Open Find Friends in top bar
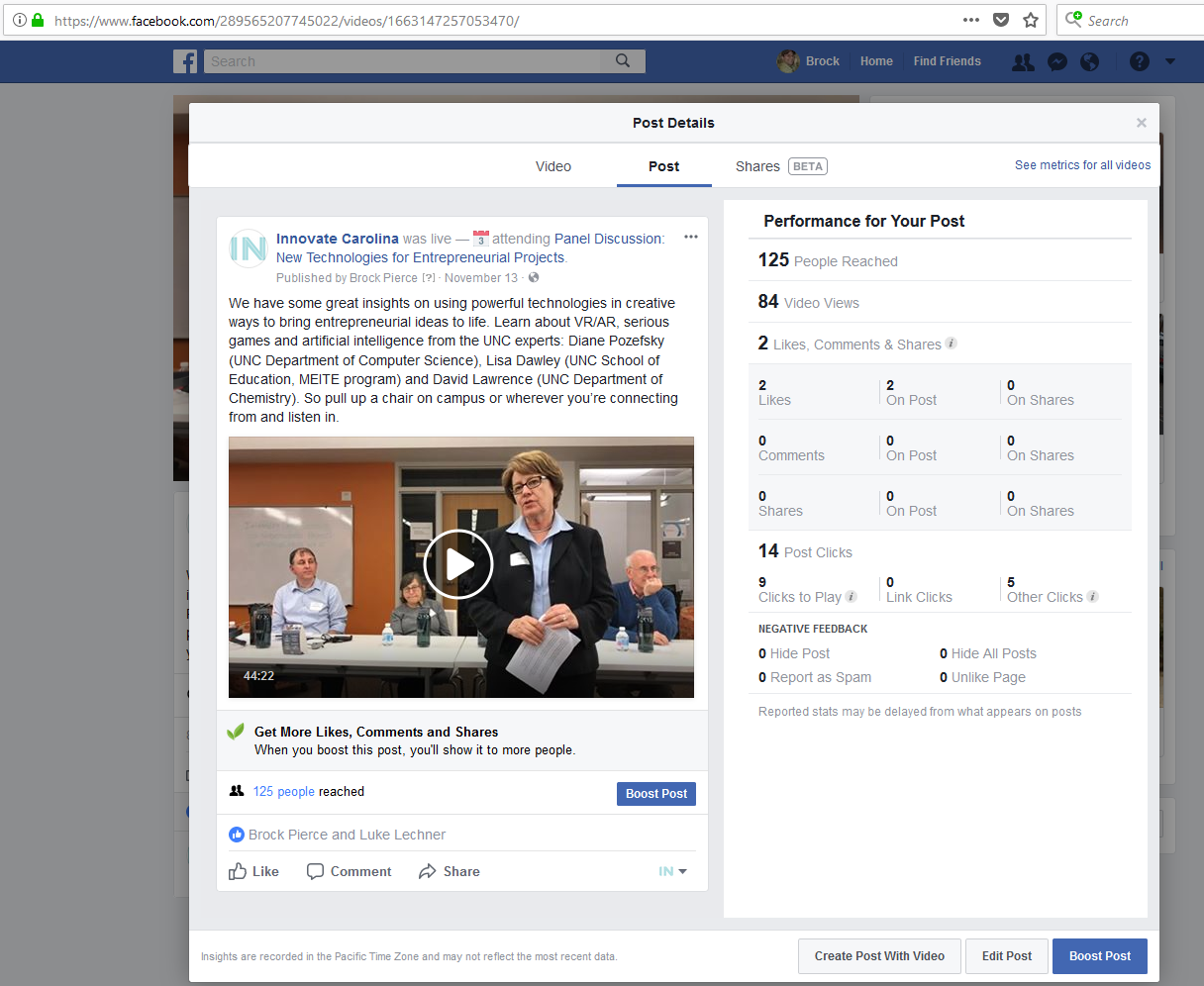1204x986 pixels. tap(947, 61)
